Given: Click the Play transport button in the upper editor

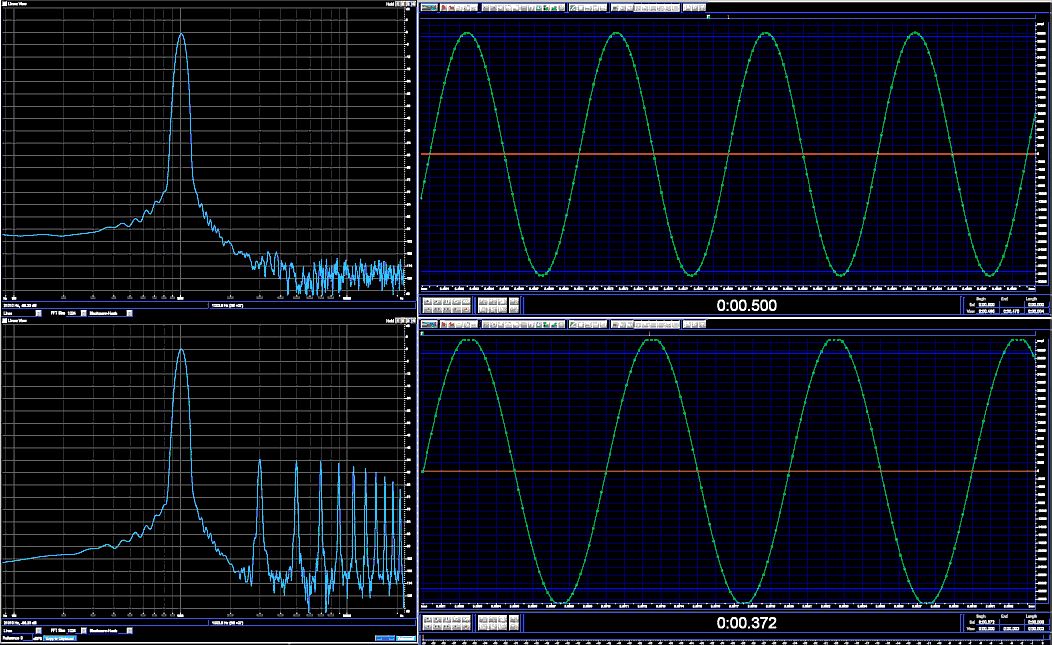Looking at the screenshot, I should coord(437,301).
